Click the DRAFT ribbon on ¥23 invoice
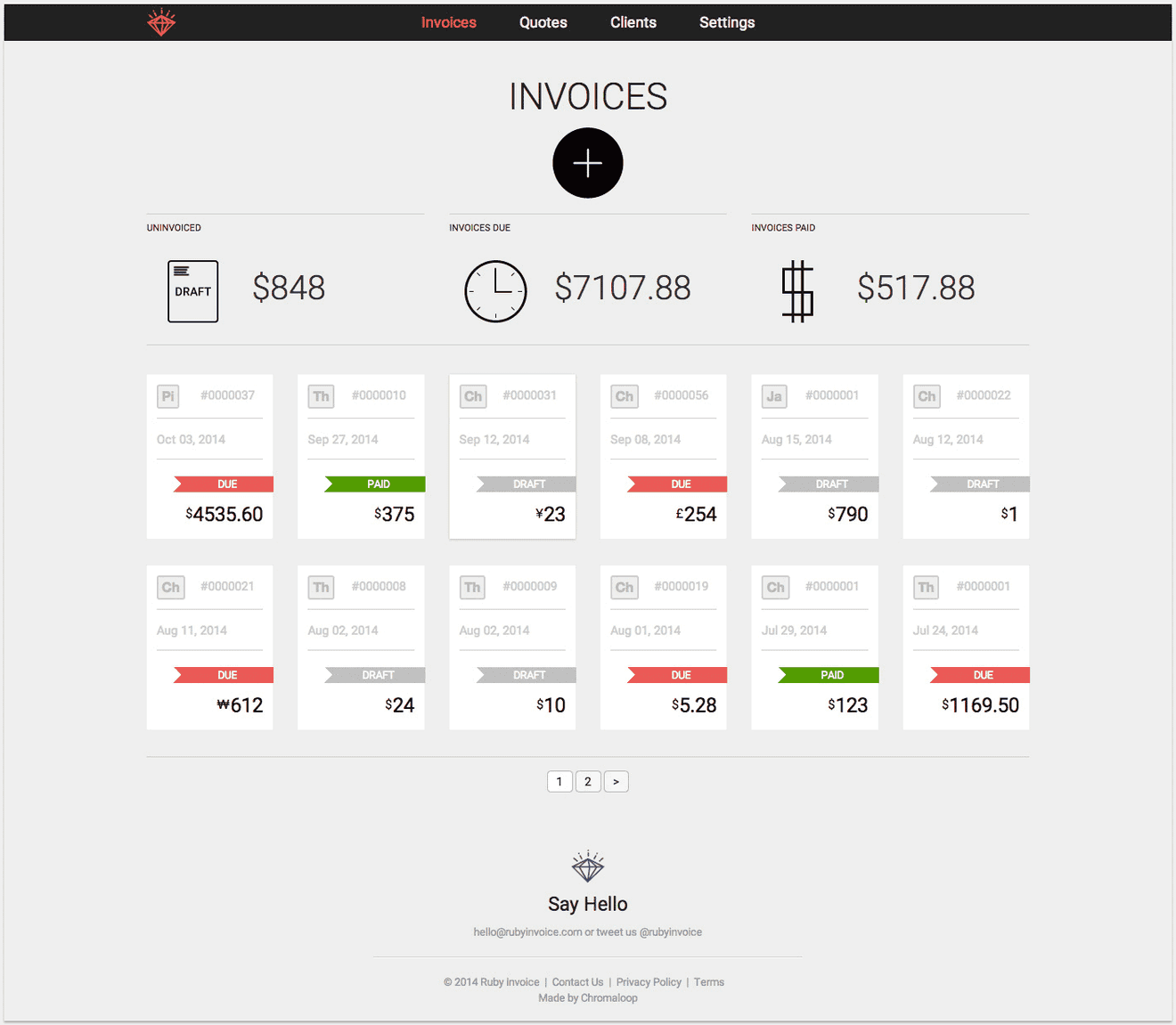 527,484
